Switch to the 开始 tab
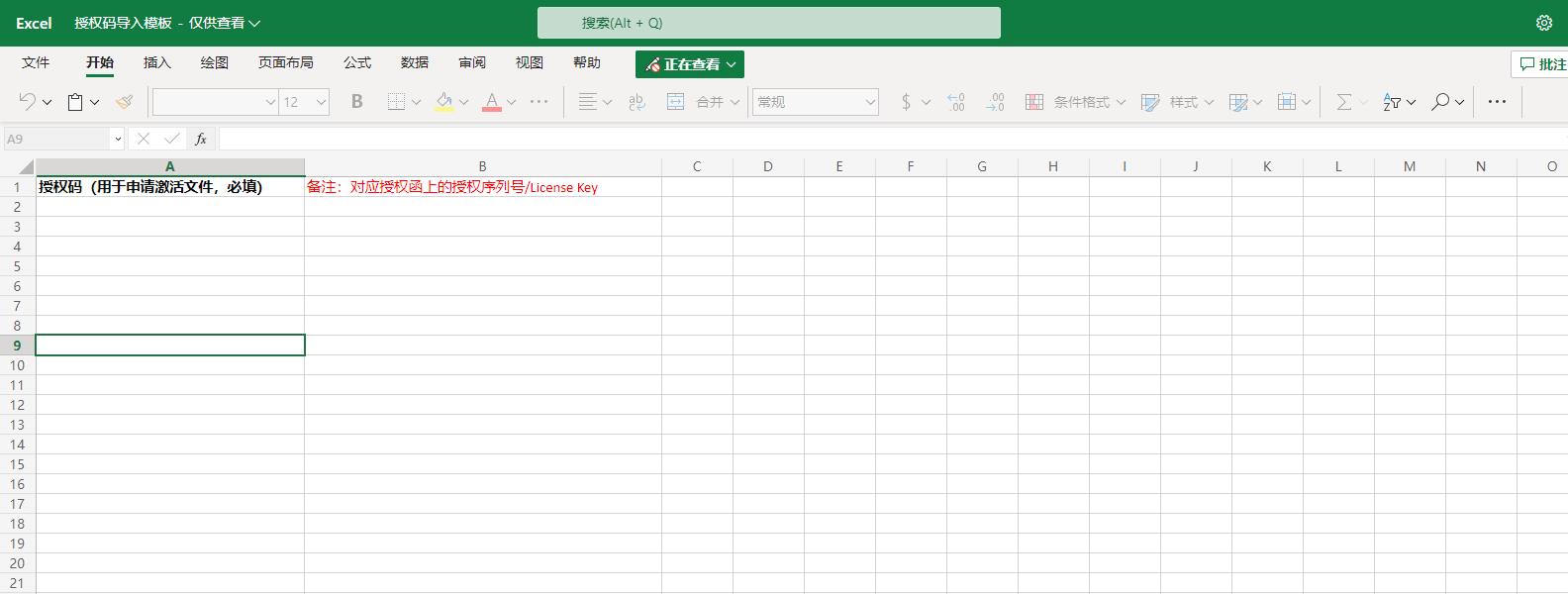This screenshot has width=1568, height=594. pos(100,62)
